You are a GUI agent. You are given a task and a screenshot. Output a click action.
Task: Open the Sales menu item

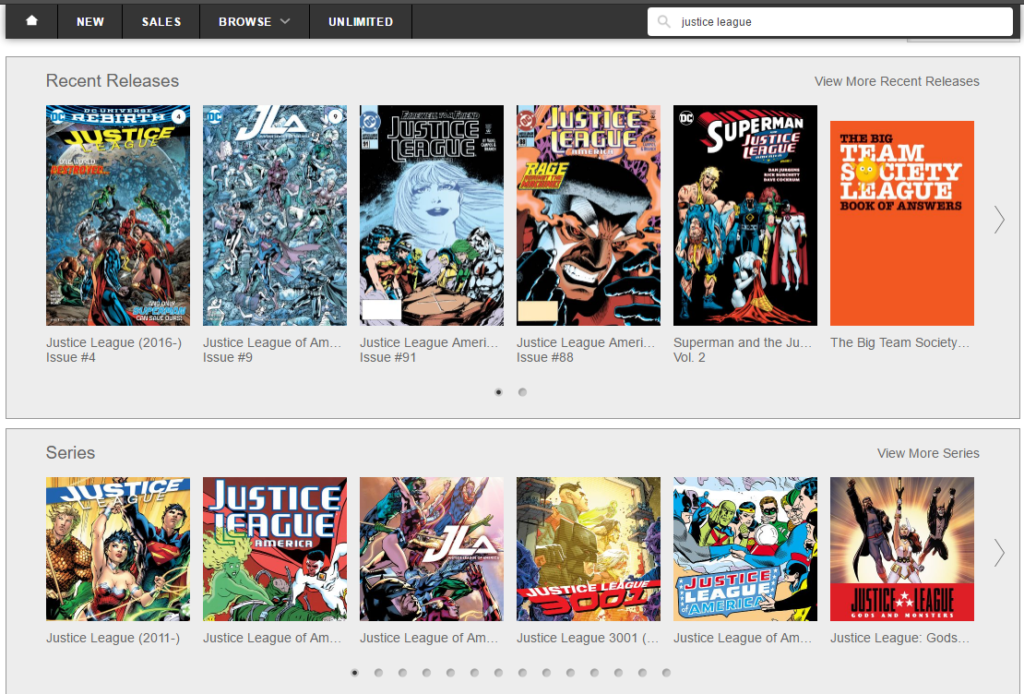coord(161,21)
